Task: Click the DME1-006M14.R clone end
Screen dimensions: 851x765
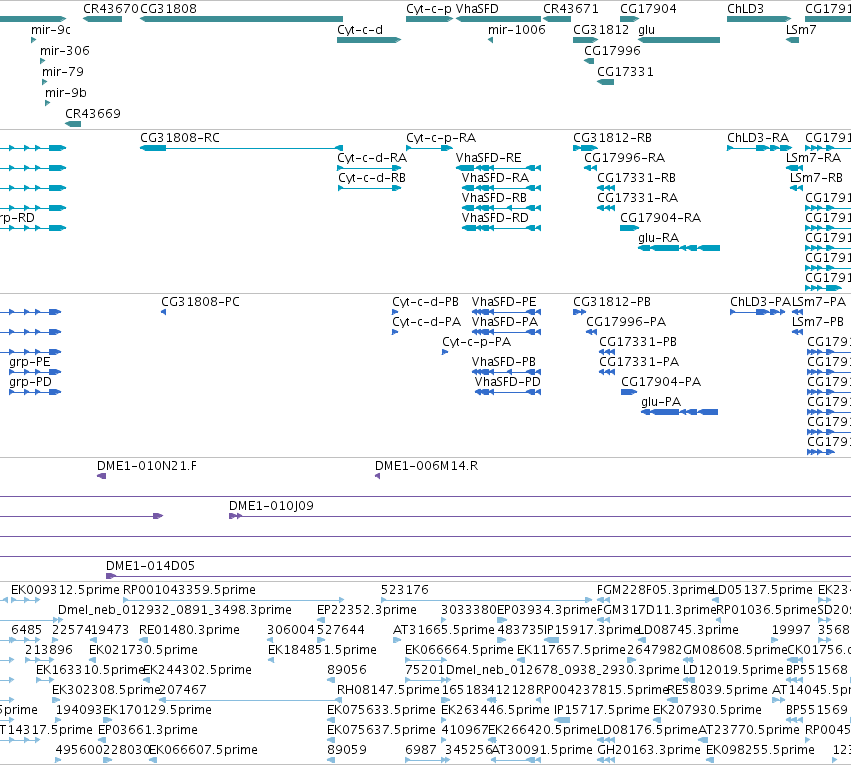Action: point(377,476)
